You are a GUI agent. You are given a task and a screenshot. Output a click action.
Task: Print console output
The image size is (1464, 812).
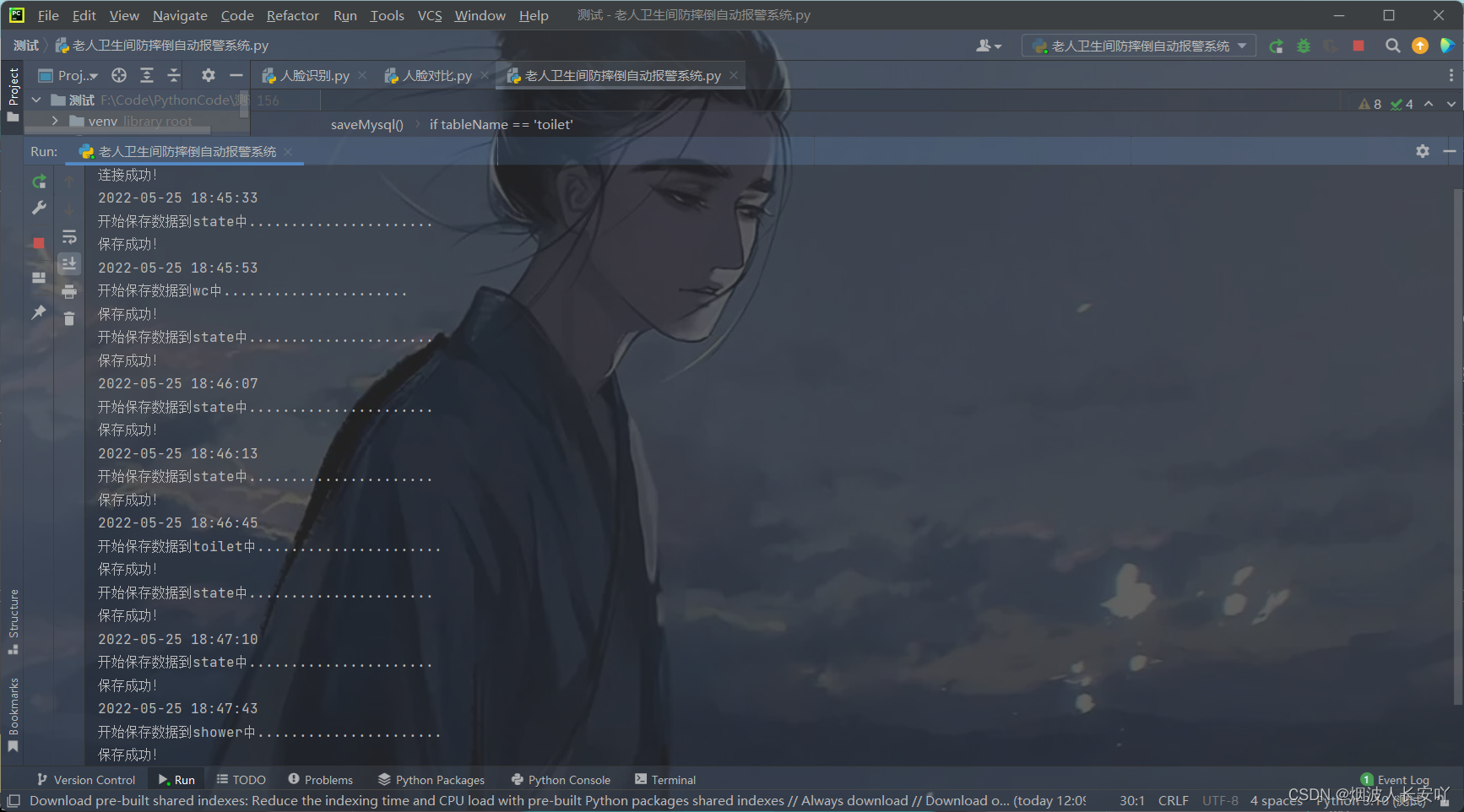click(69, 292)
